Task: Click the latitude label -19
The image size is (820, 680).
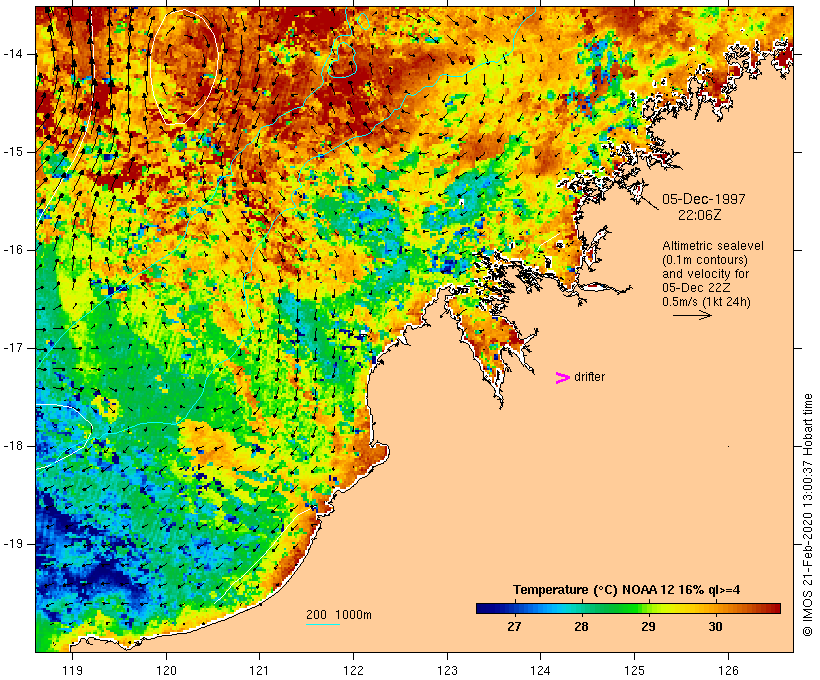Action: [12, 544]
